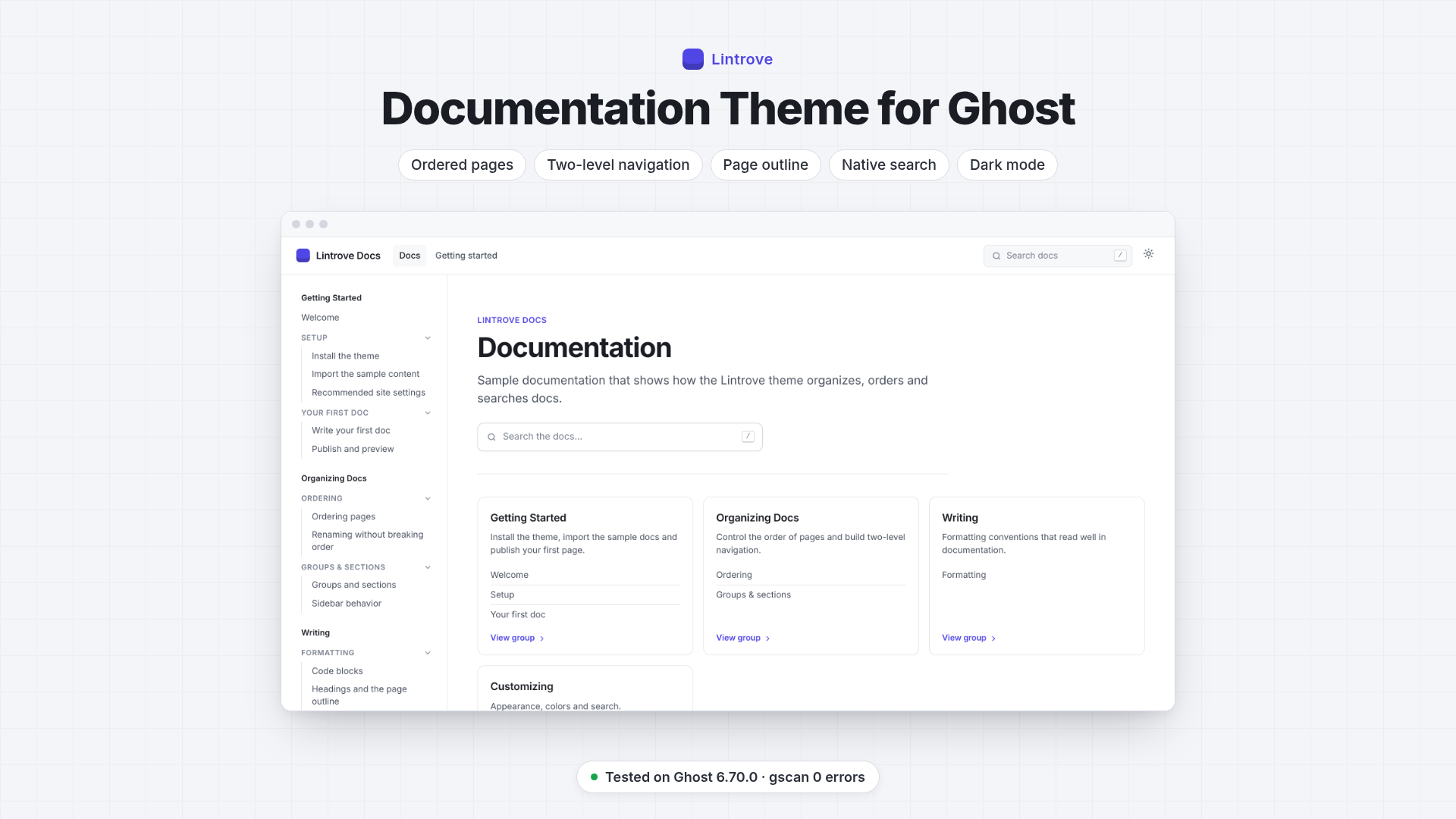Image resolution: width=1456 pixels, height=819 pixels.
Task: Click the magnifier icon in Search the docs field
Action: 491,437
